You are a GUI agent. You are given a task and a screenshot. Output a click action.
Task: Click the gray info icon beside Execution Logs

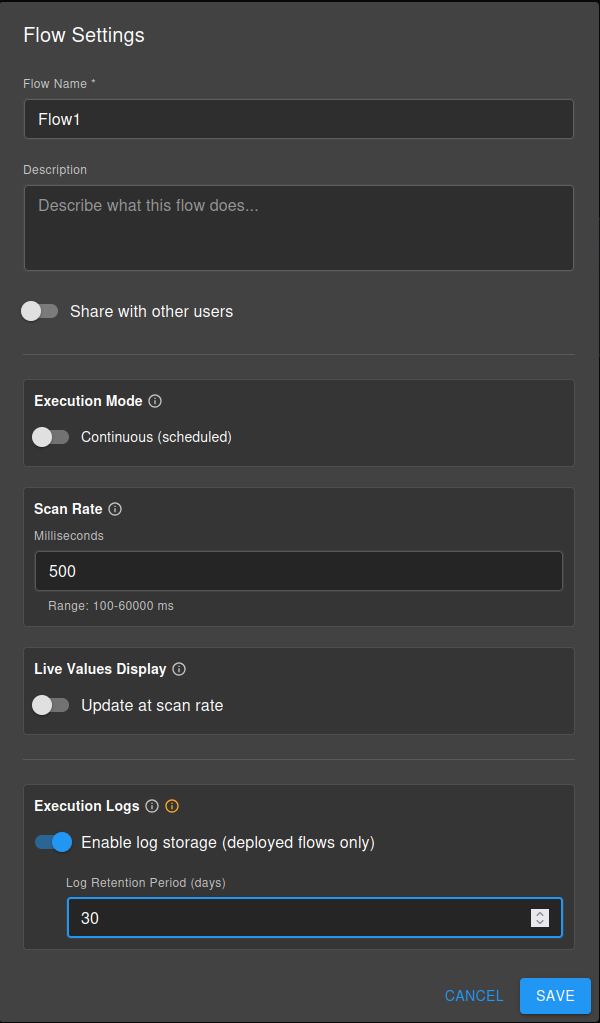click(x=151, y=806)
